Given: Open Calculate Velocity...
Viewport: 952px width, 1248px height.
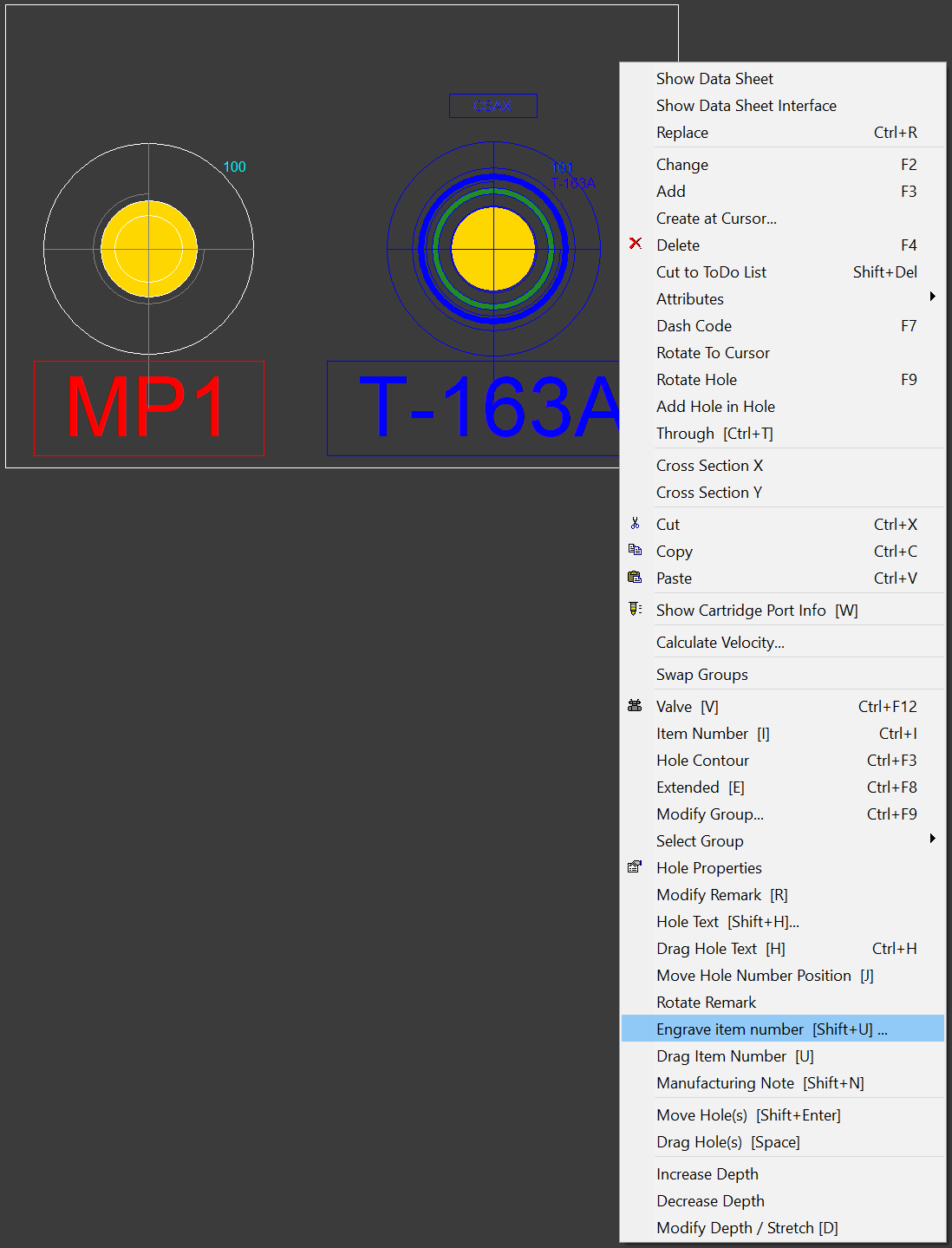Looking at the screenshot, I should pos(783,643).
